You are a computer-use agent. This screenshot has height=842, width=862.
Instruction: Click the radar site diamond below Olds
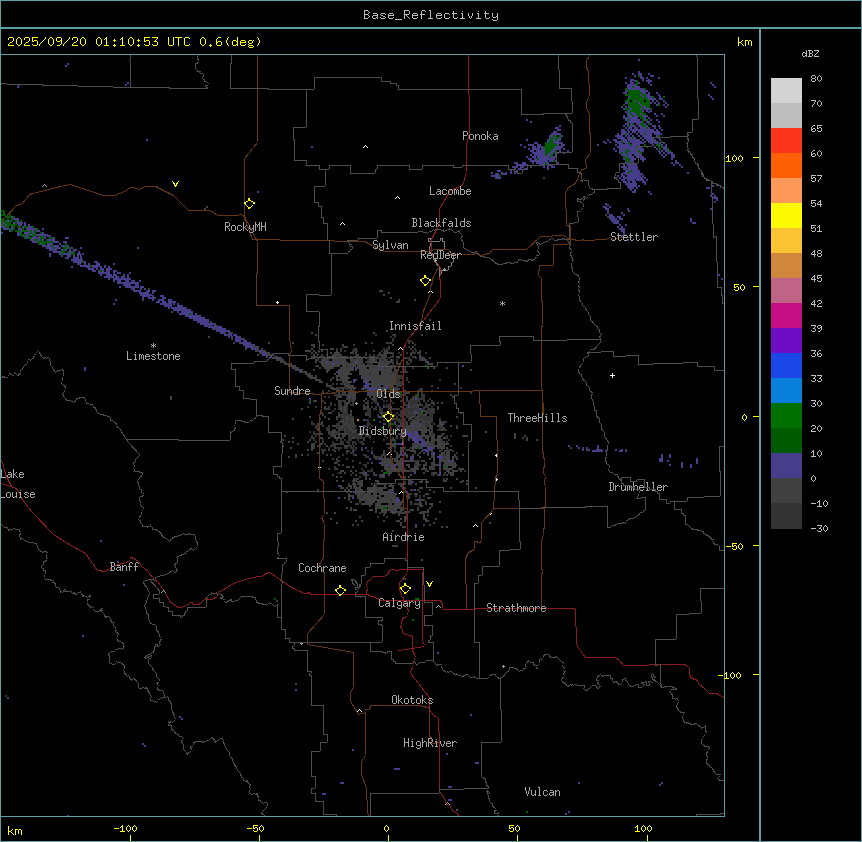[x=388, y=417]
